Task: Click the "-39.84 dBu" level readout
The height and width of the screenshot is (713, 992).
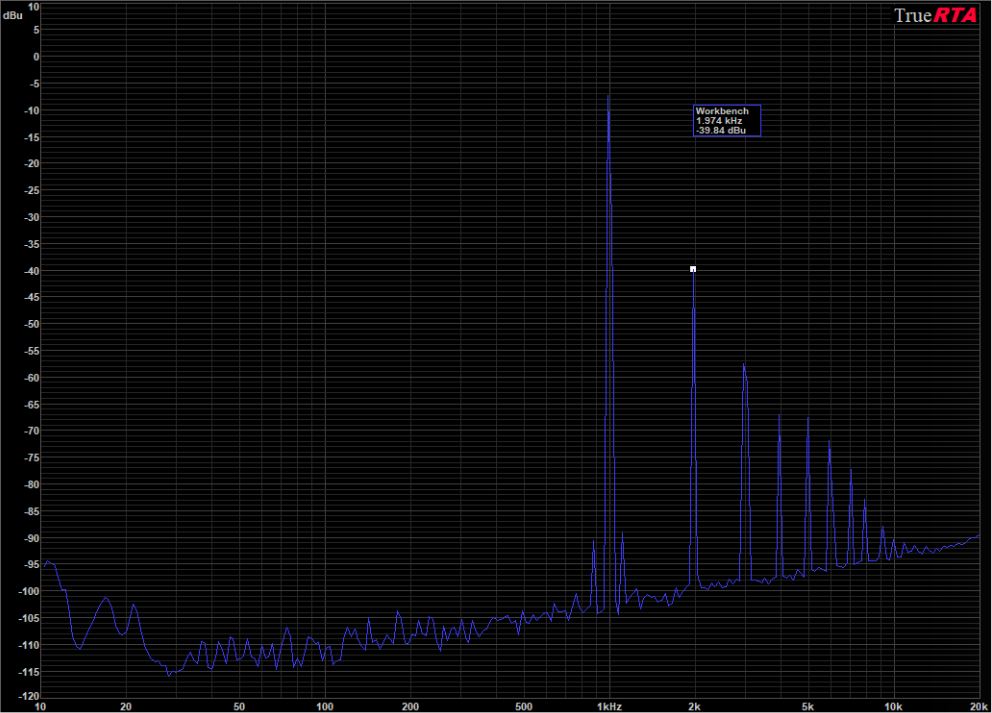Action: pos(721,130)
